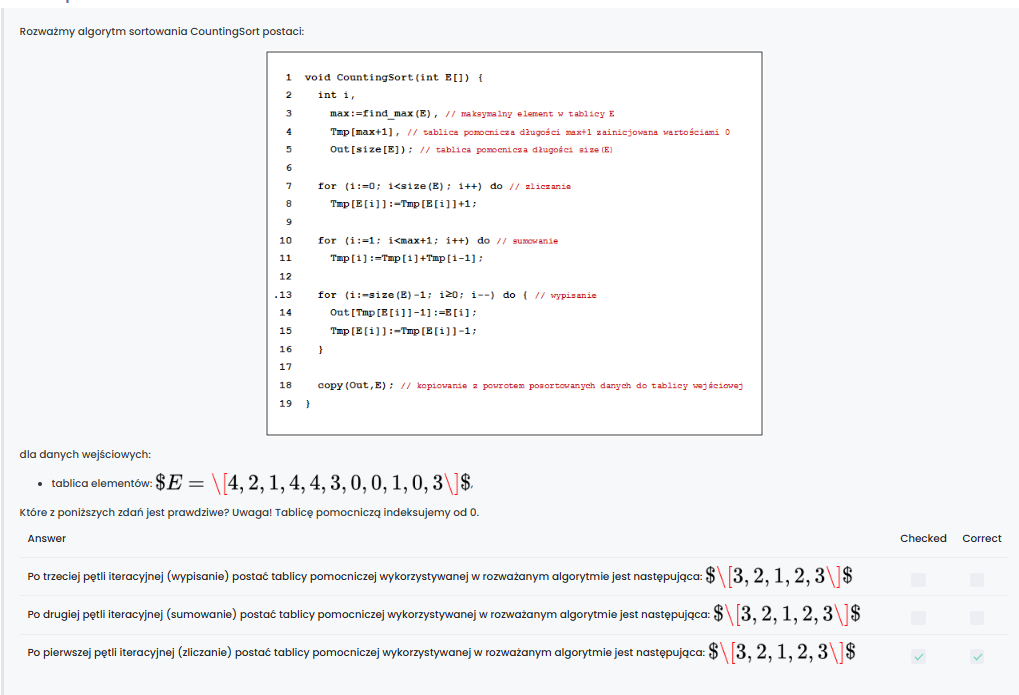
Task: Click the copy(Out,E) code line
Action: coord(355,385)
